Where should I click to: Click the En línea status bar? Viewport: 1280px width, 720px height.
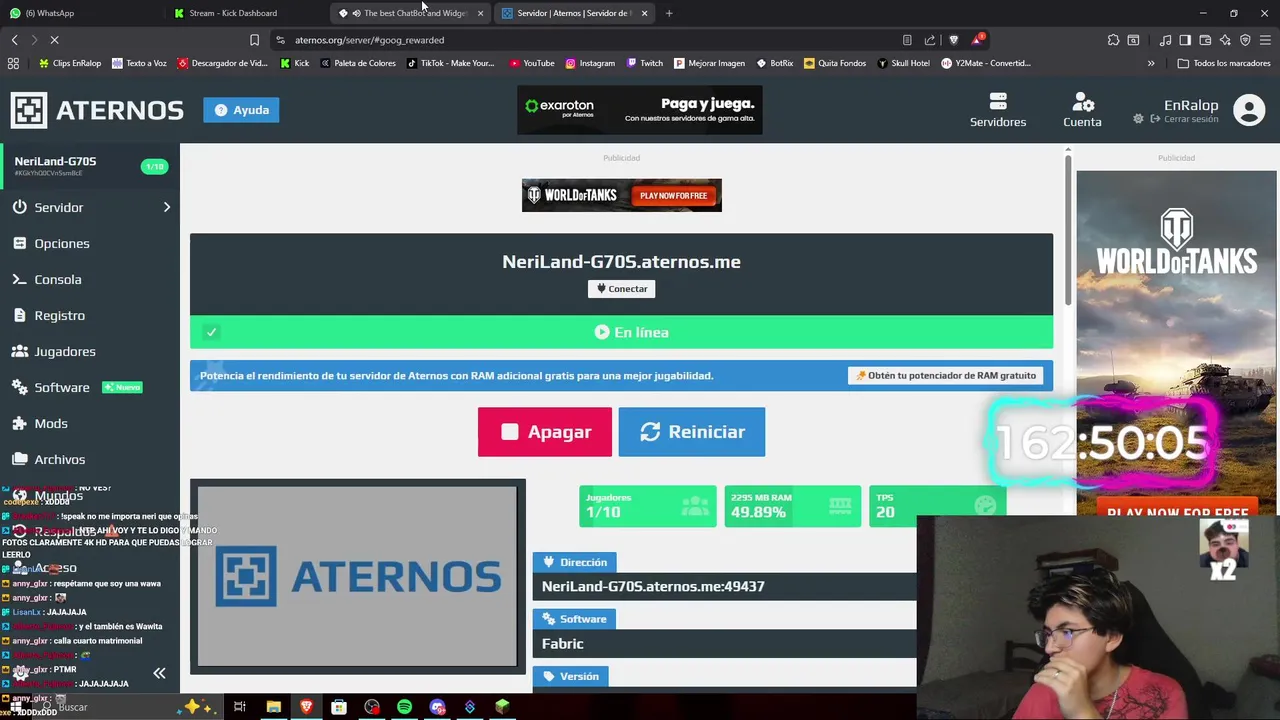[x=622, y=332]
